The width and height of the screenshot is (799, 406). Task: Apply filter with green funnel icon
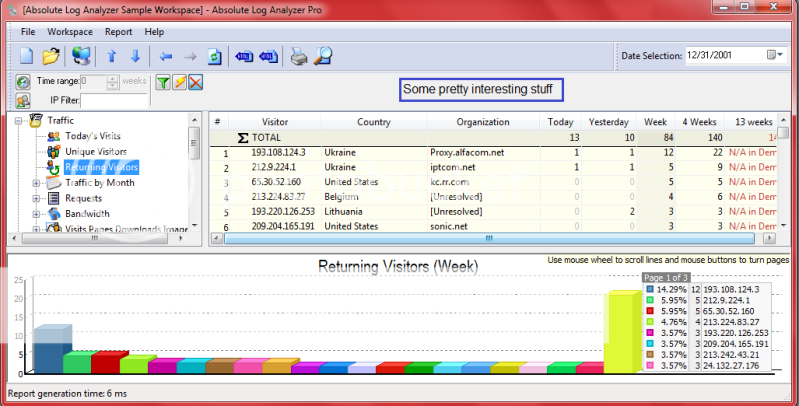tap(162, 83)
